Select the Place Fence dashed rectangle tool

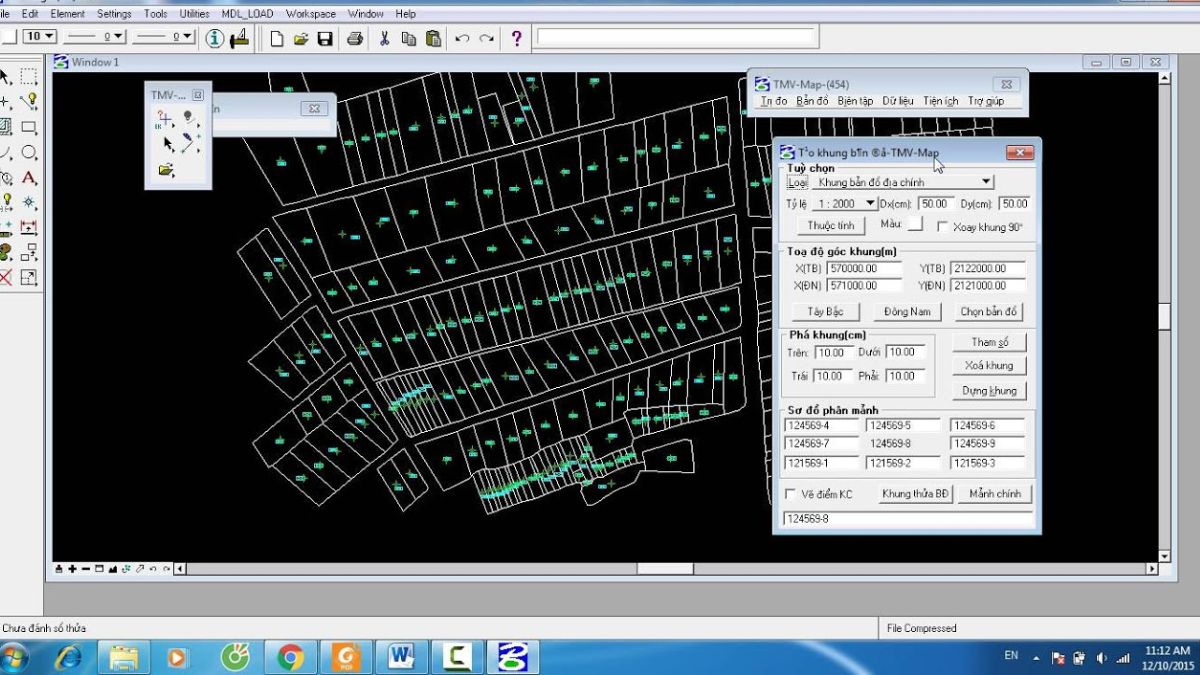coord(29,76)
